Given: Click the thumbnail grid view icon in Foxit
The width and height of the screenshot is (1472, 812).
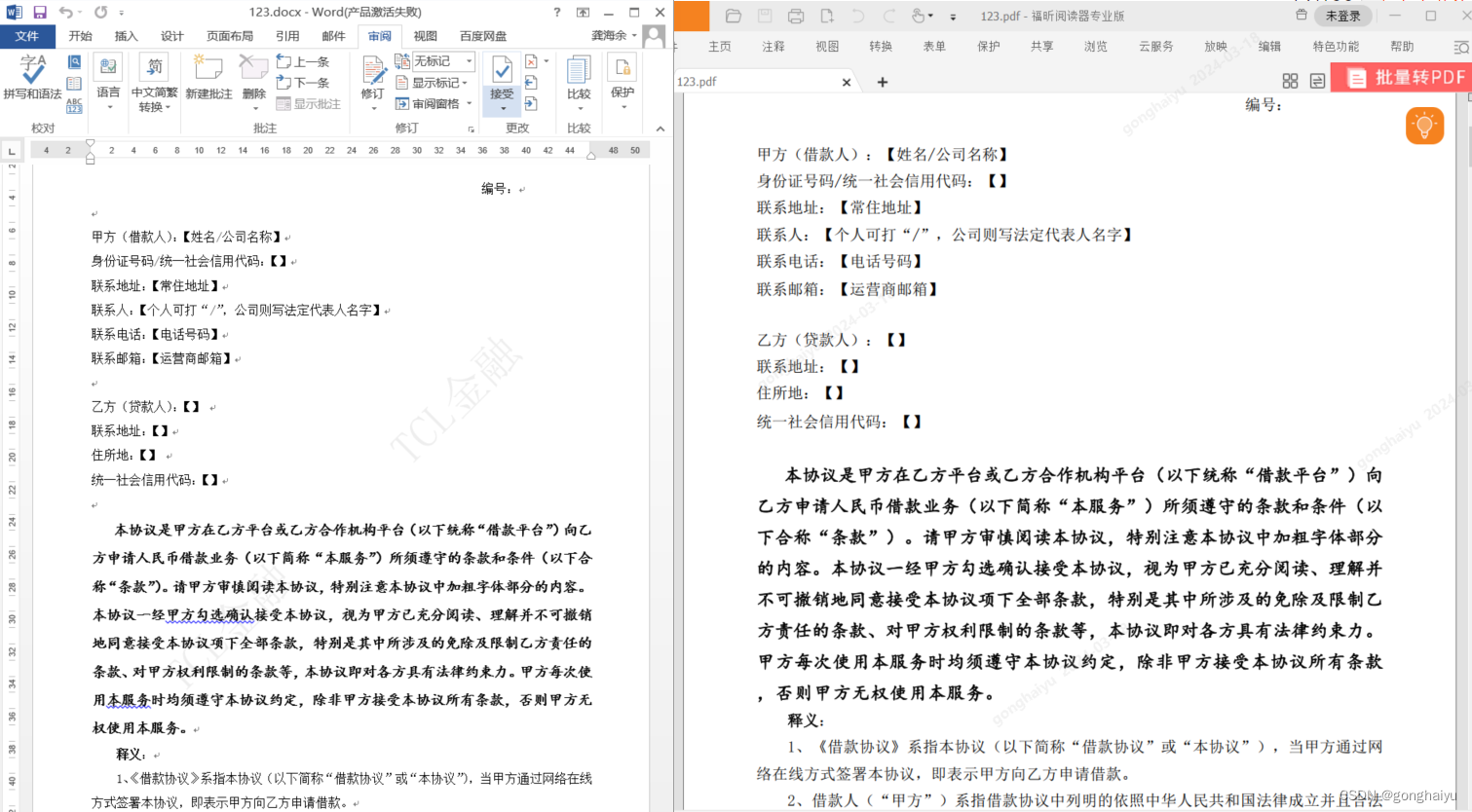Looking at the screenshot, I should point(1290,81).
